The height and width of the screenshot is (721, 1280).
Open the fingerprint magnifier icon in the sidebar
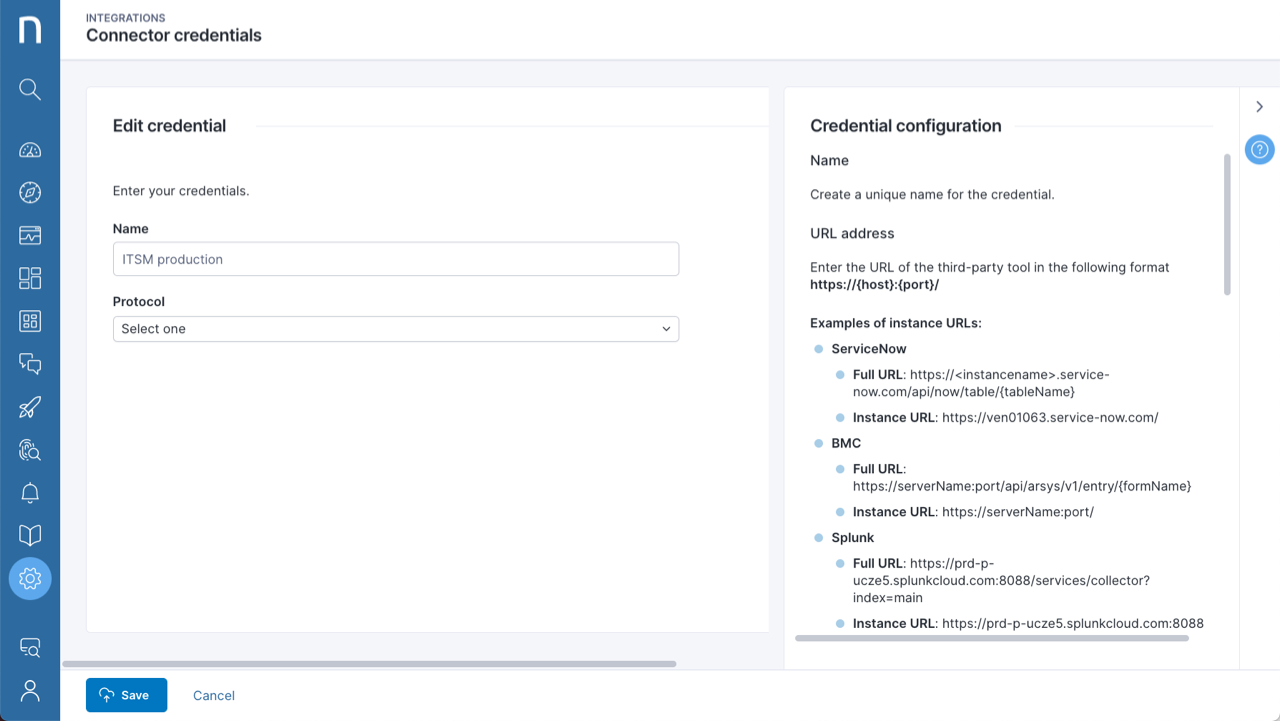30,450
